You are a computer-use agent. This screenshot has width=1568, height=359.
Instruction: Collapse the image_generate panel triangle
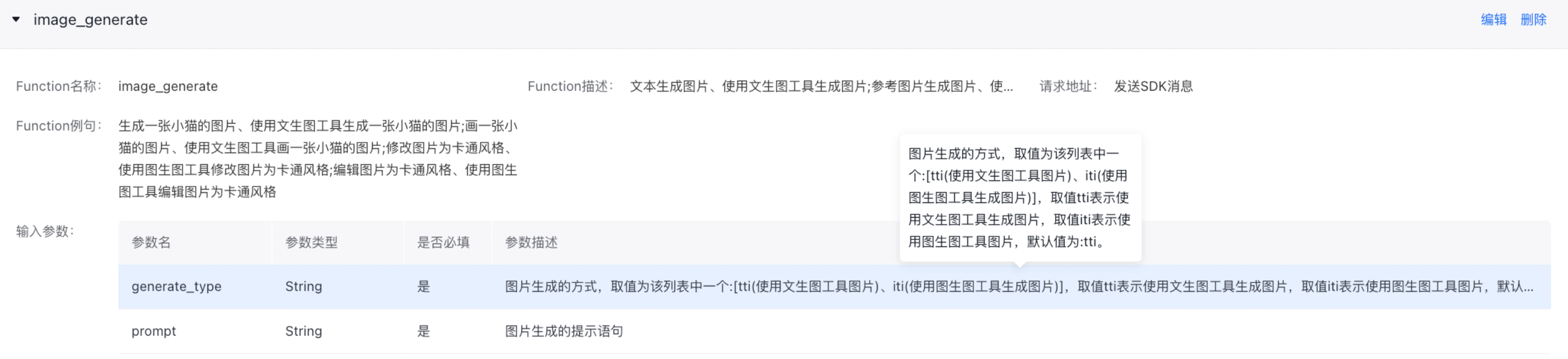tap(16, 19)
